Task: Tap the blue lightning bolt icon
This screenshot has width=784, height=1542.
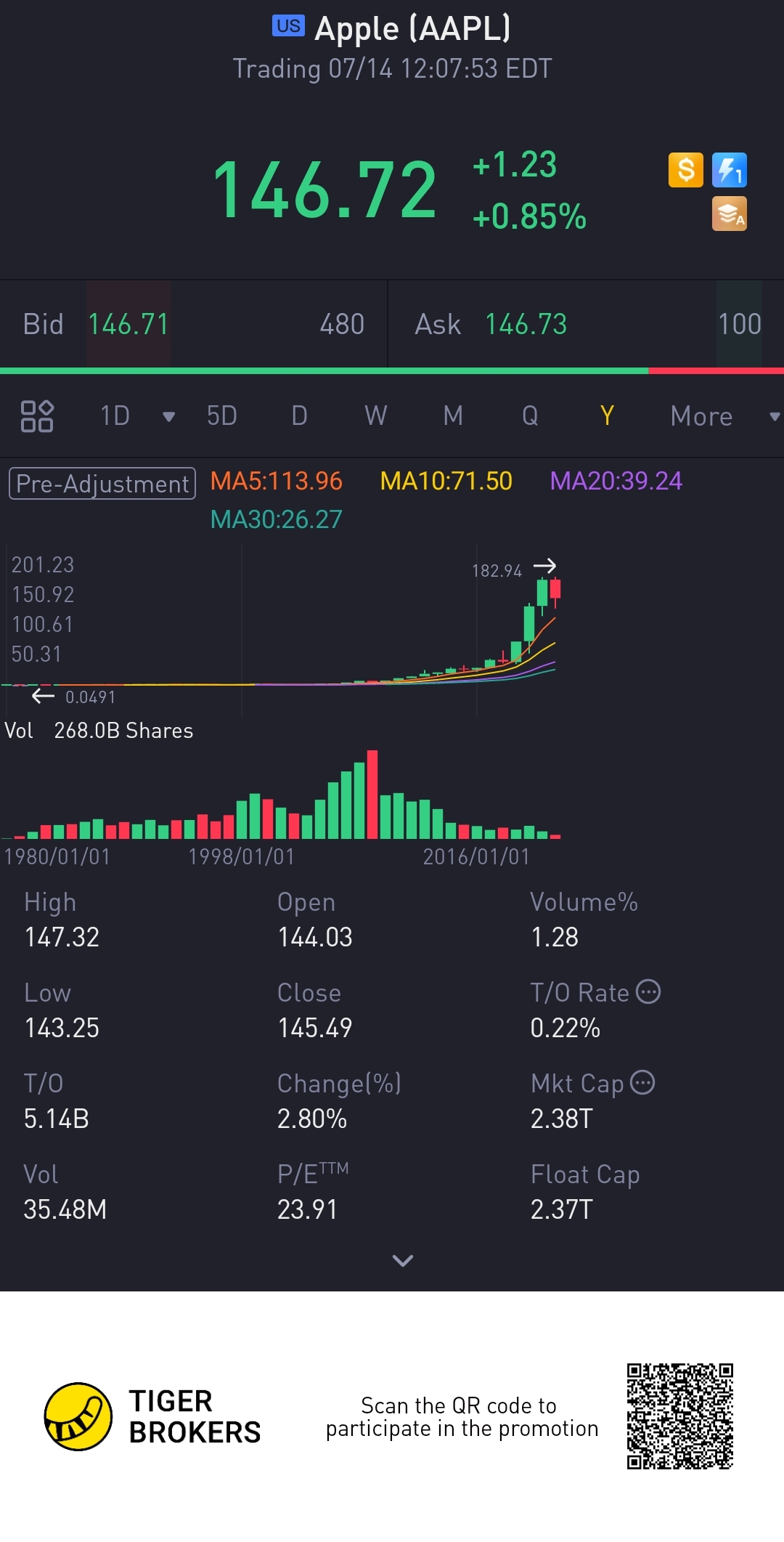Action: point(730,170)
